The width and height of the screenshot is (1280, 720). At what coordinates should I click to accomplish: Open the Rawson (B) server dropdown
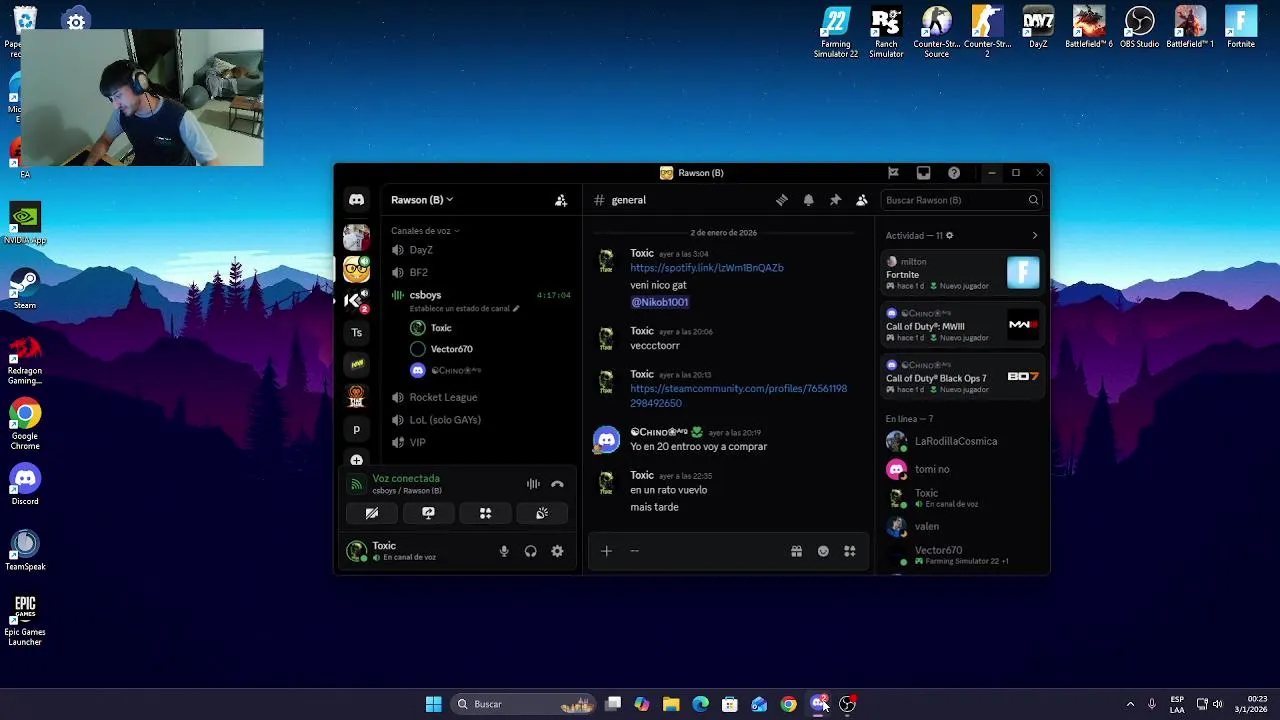422,200
